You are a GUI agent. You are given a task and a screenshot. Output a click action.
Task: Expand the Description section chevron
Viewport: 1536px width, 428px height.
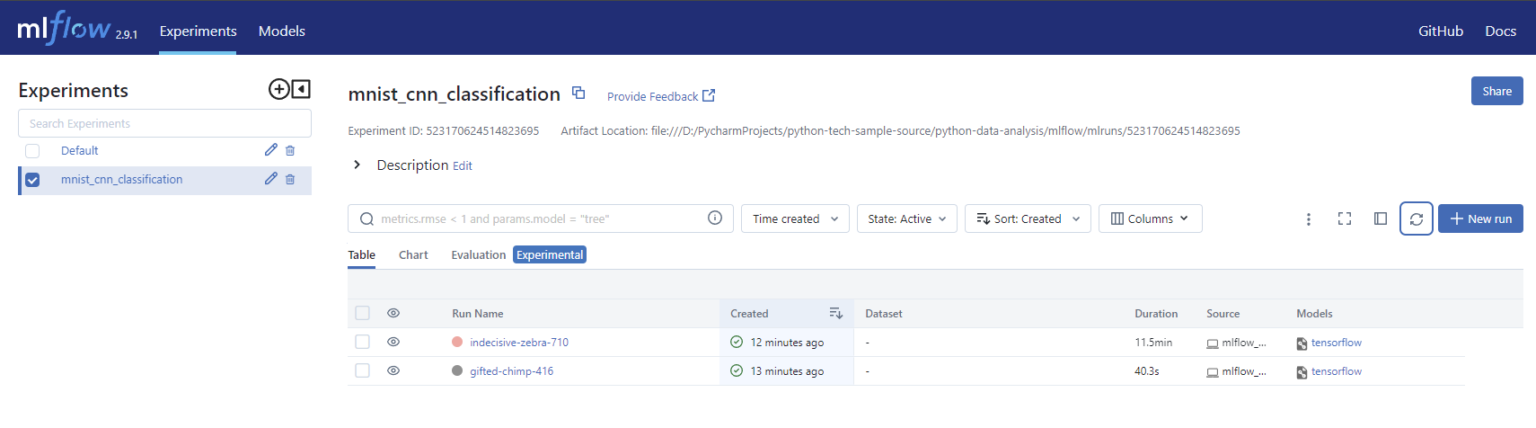coord(357,165)
